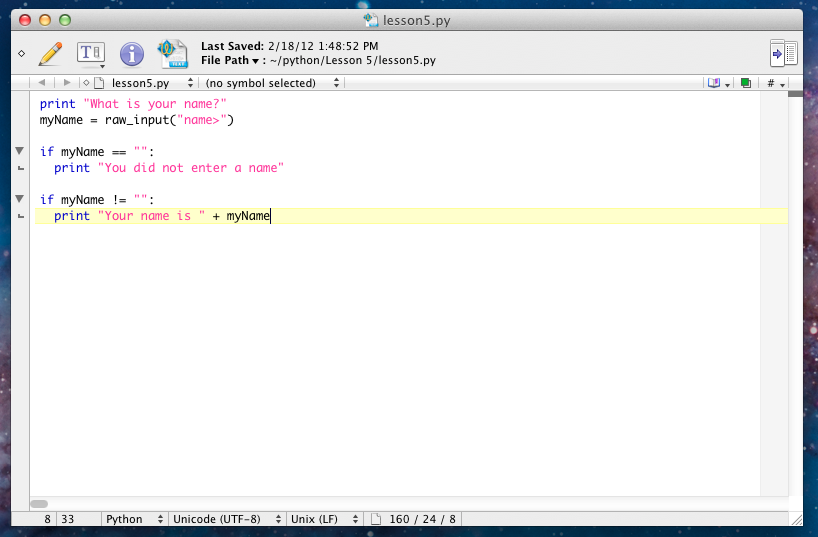
Task: Open the includes popup in navigation bar
Action: click(717, 83)
